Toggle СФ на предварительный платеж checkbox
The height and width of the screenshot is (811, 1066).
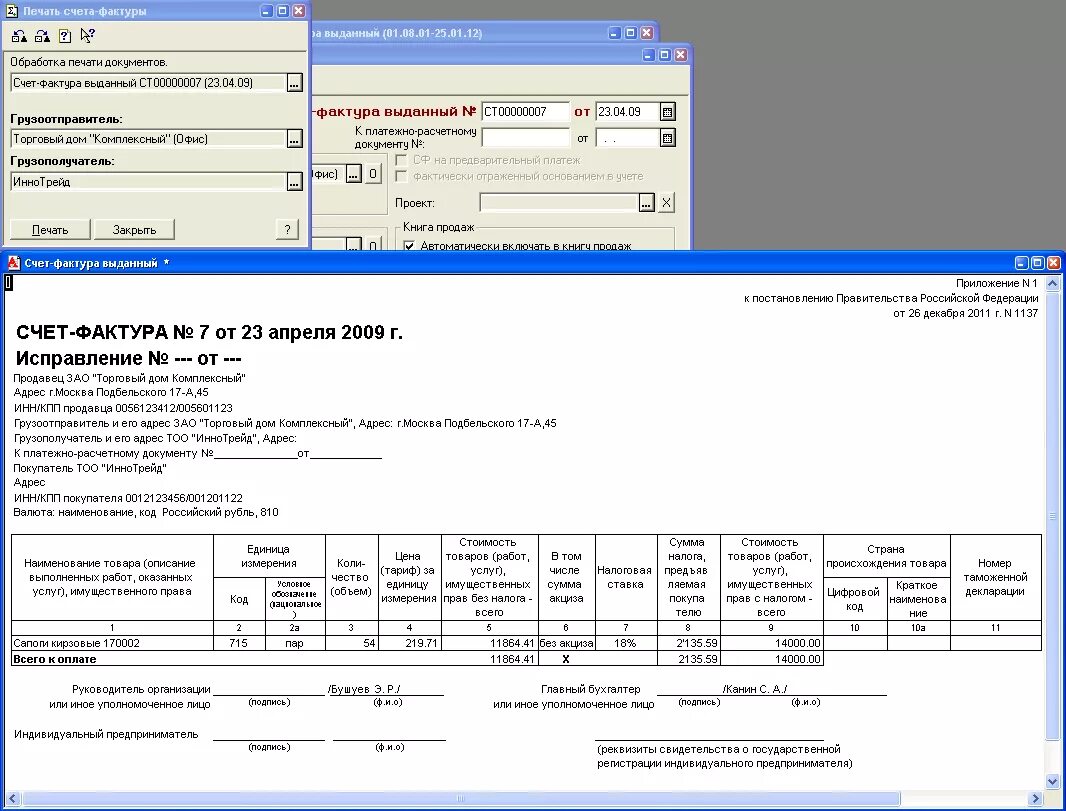click(402, 160)
